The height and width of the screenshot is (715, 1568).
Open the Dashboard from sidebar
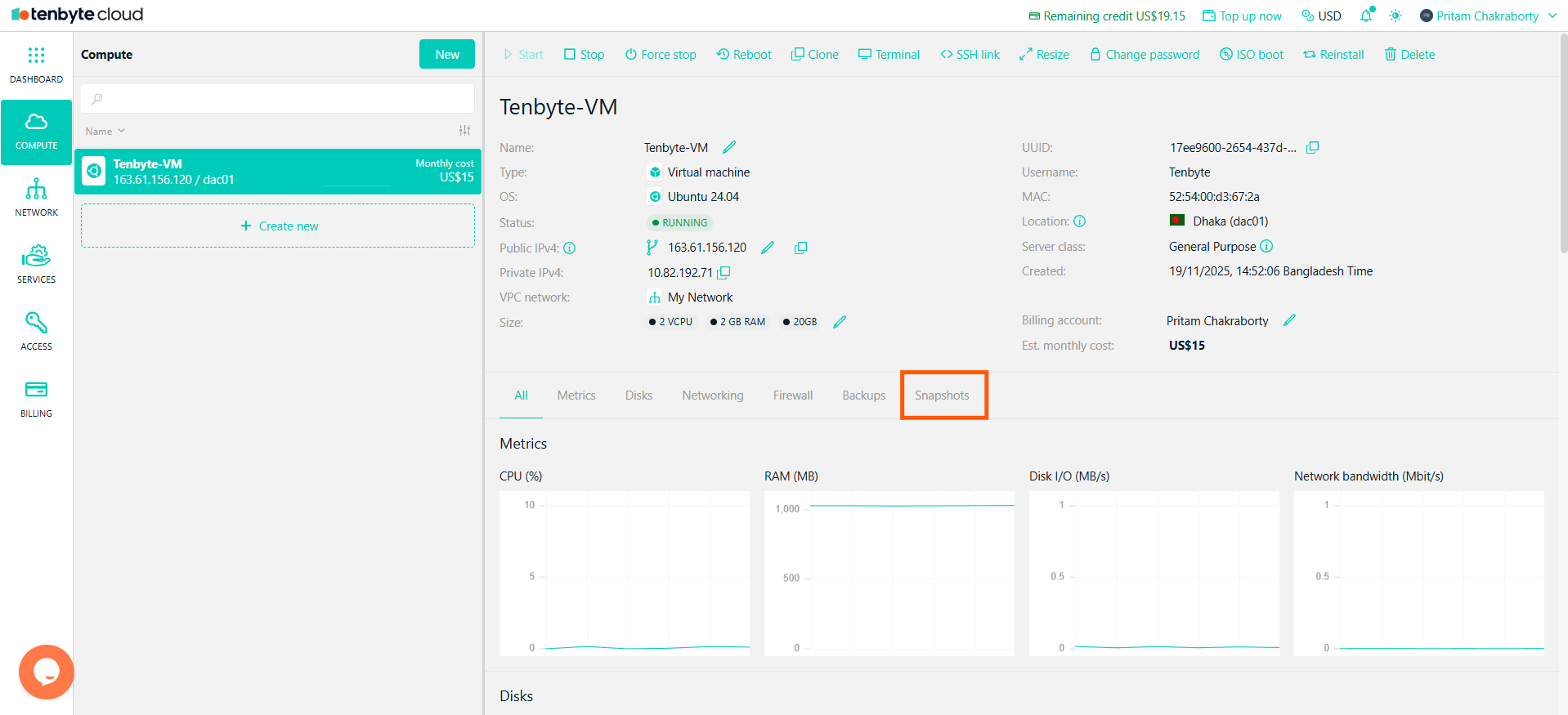(x=36, y=65)
